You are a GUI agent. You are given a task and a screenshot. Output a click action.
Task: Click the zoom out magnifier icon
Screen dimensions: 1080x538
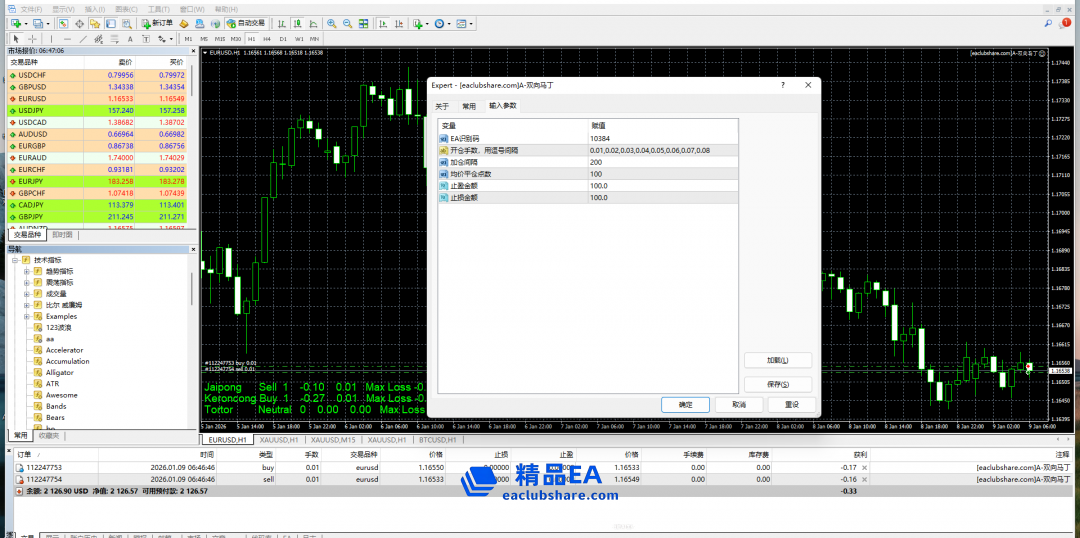click(346, 23)
